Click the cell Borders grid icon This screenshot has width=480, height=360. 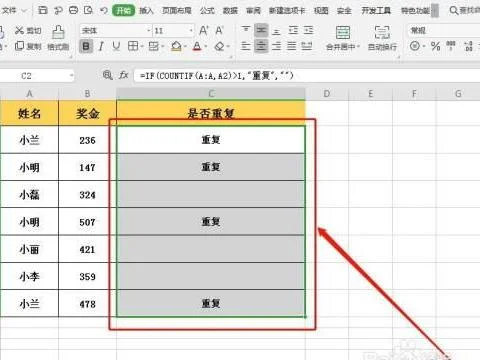tap(133, 46)
